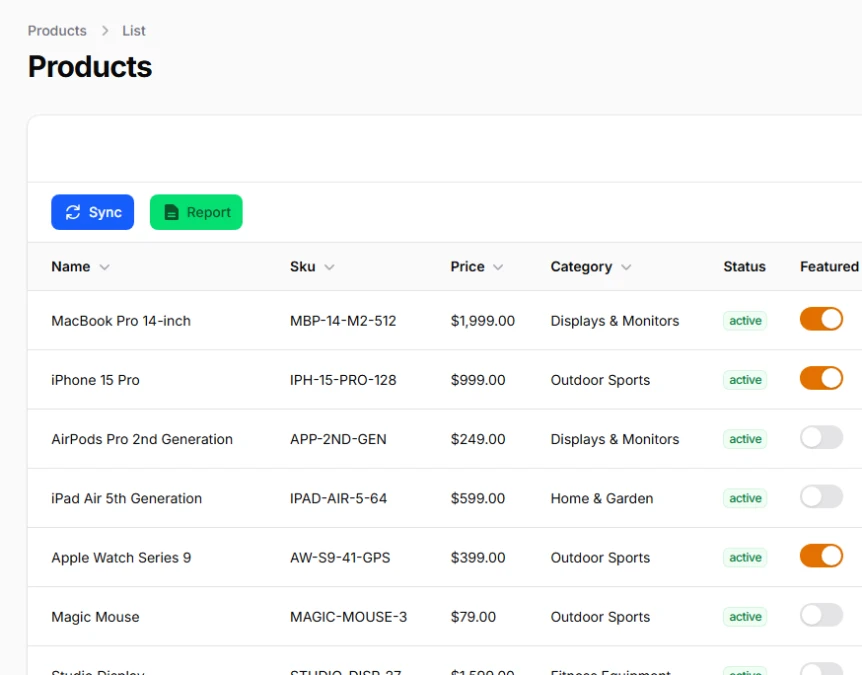Click the Price column header label

pyautogui.click(x=467, y=267)
